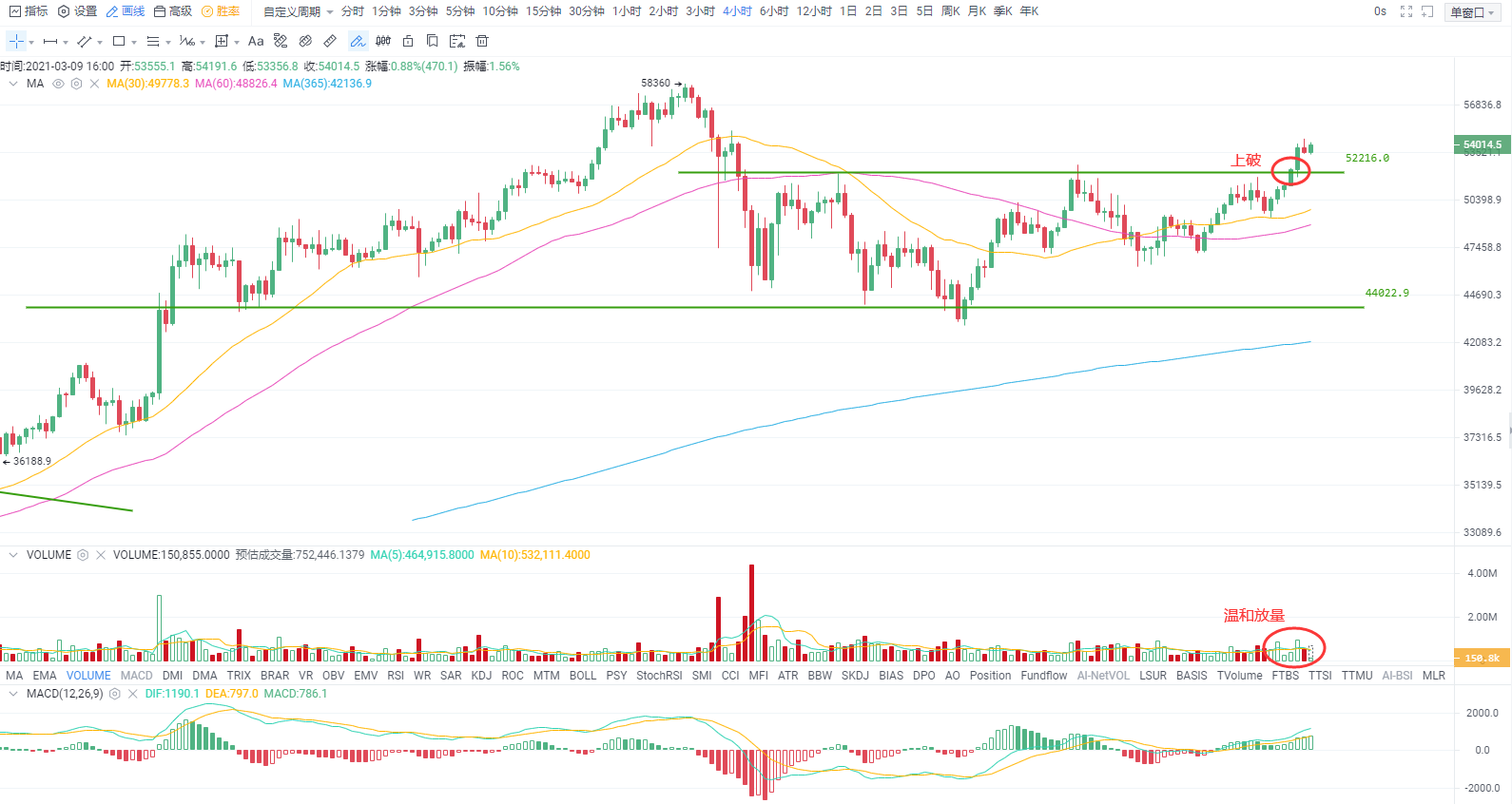Click the pattern drawing tool icon
This screenshot has width=1512, height=804.
[x=281, y=41]
